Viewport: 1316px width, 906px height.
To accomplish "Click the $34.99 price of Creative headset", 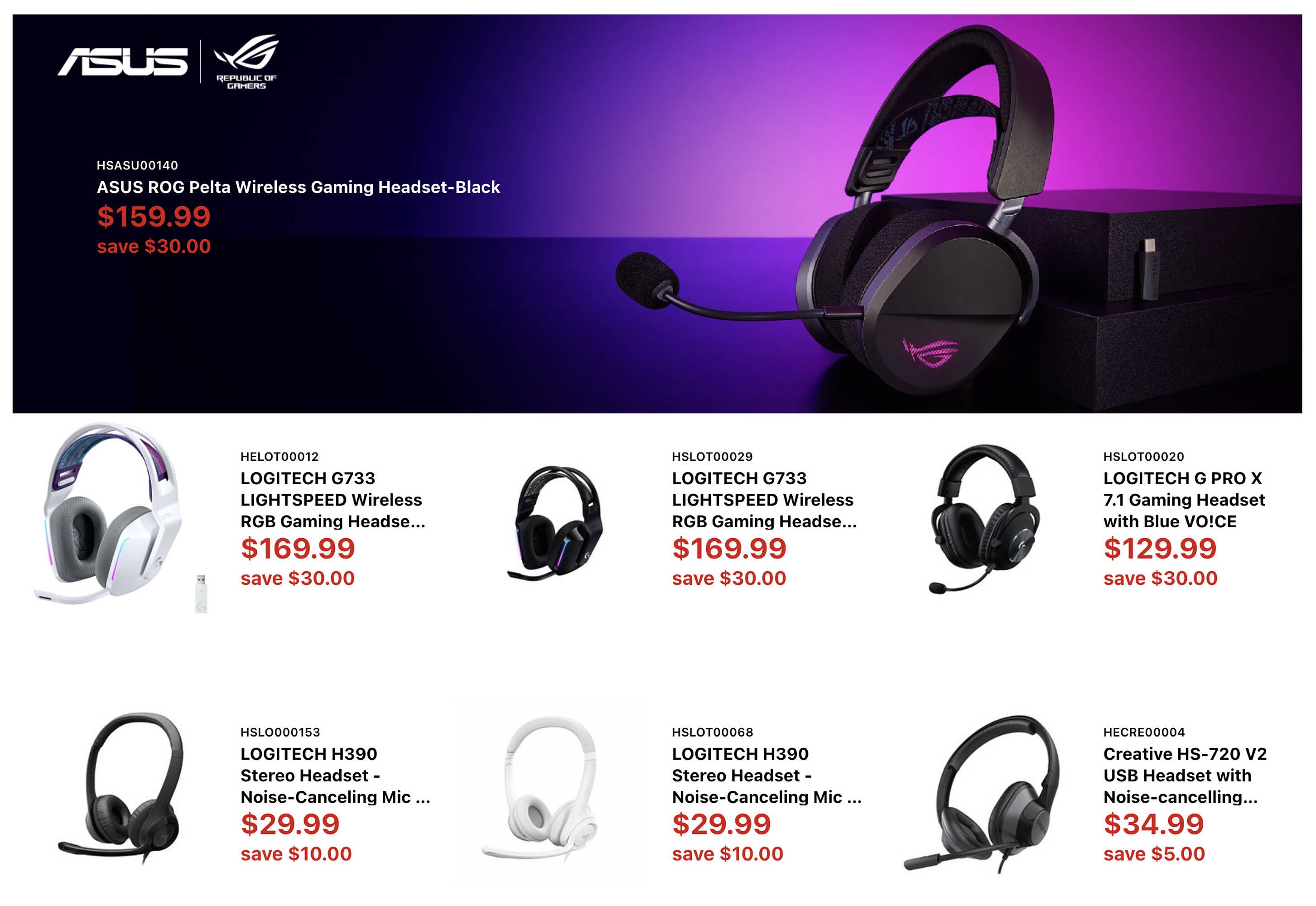I will click(1153, 824).
